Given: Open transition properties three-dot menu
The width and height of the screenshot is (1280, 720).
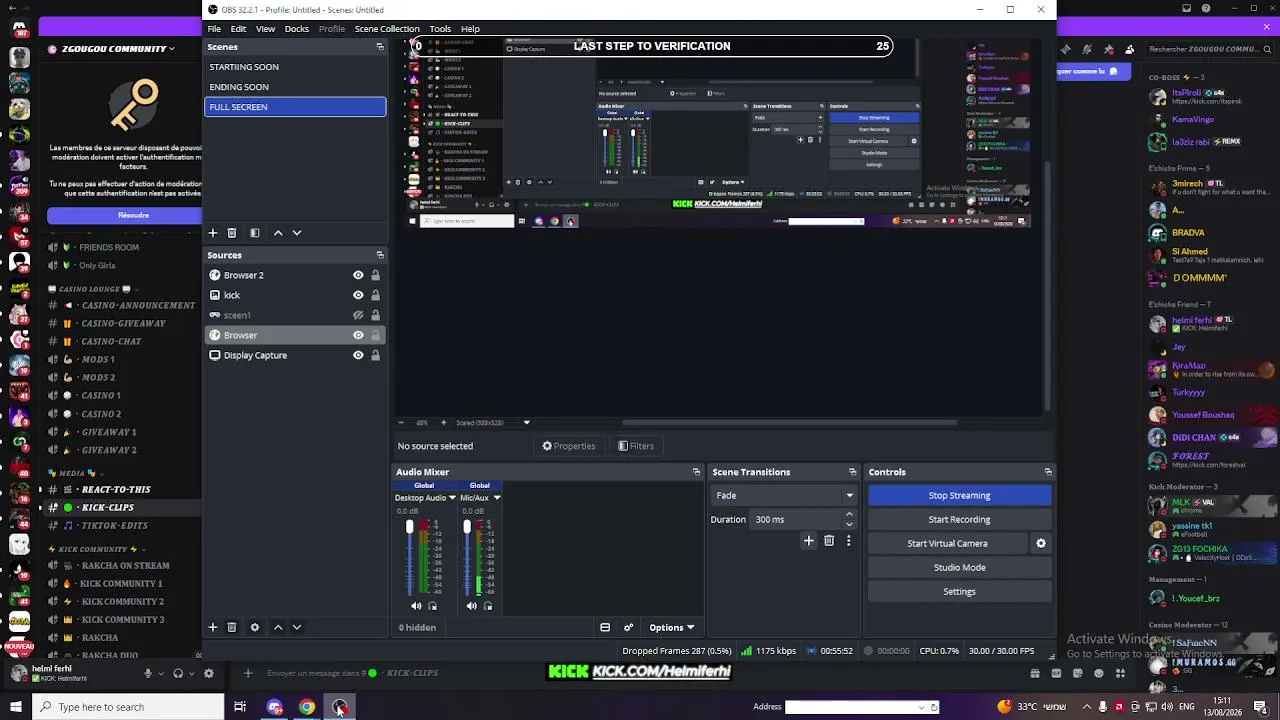Looking at the screenshot, I should (848, 541).
